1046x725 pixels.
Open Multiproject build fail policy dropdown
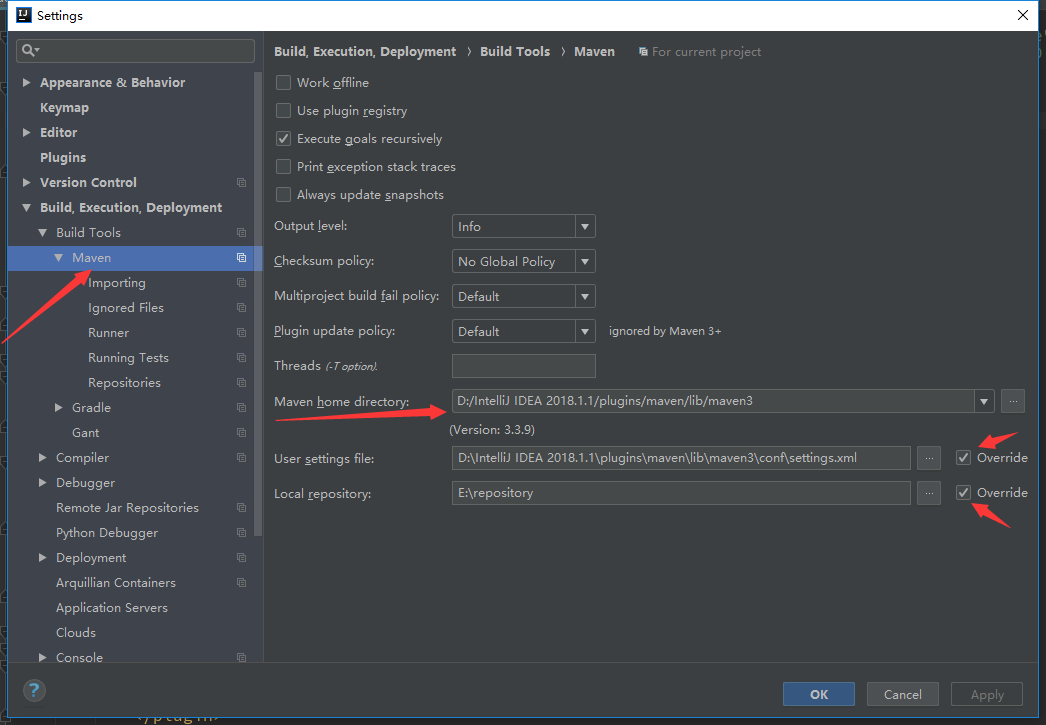click(524, 296)
